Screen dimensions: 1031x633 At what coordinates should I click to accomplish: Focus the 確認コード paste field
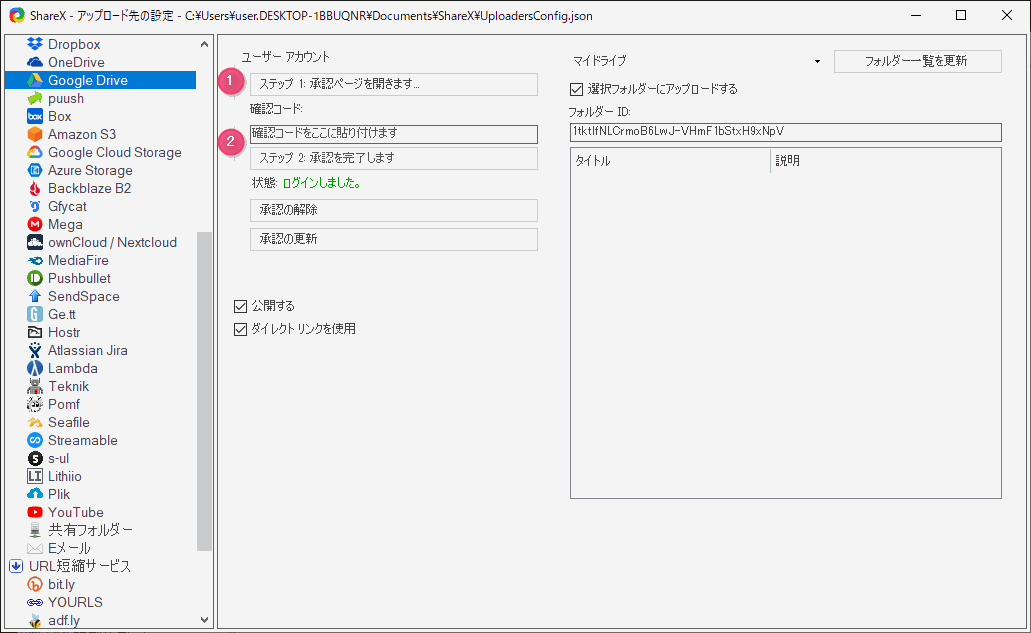pos(394,134)
